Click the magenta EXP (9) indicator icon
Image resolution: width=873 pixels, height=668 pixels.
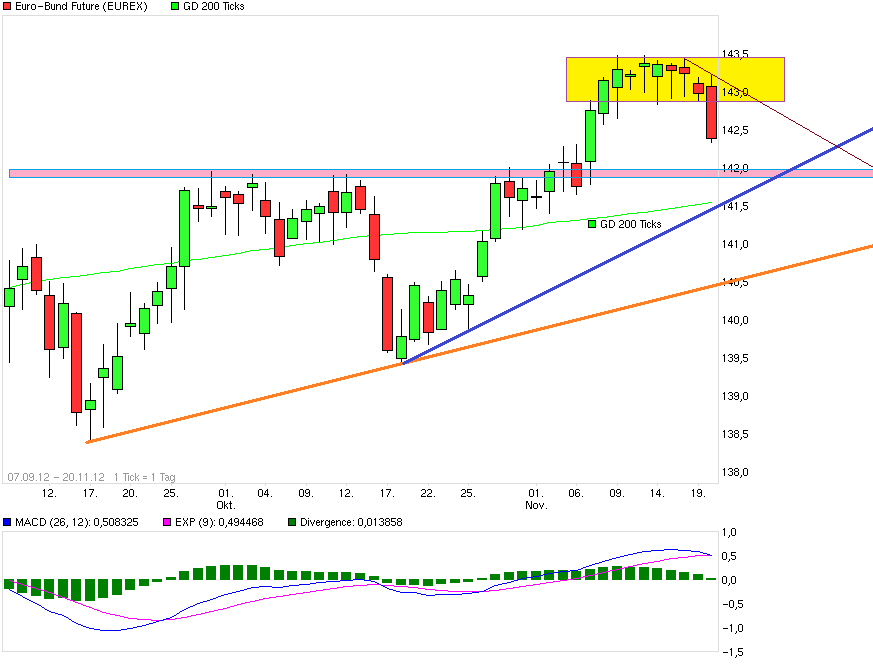[166, 521]
